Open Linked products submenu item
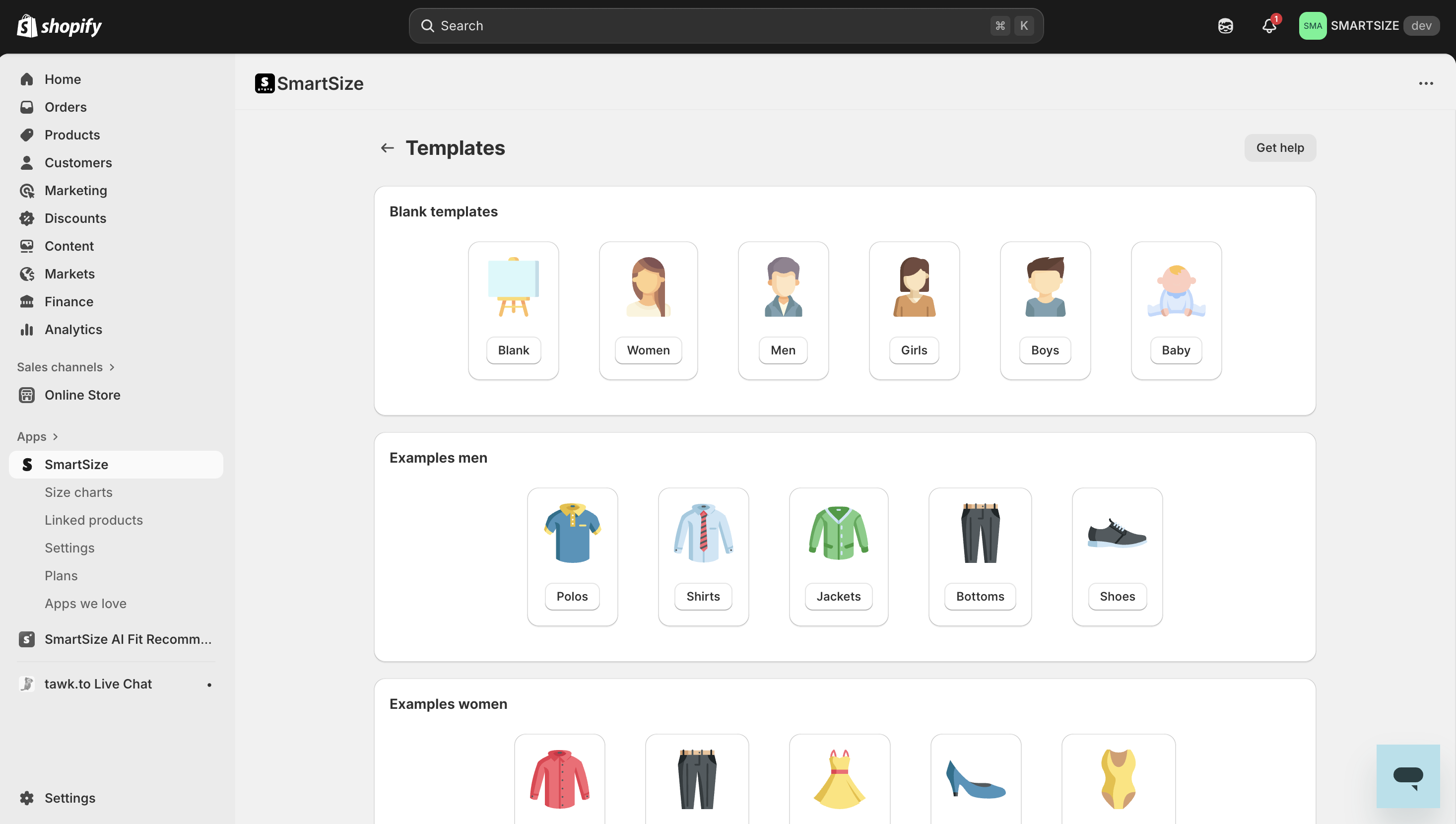The image size is (1456, 824). coord(94,520)
